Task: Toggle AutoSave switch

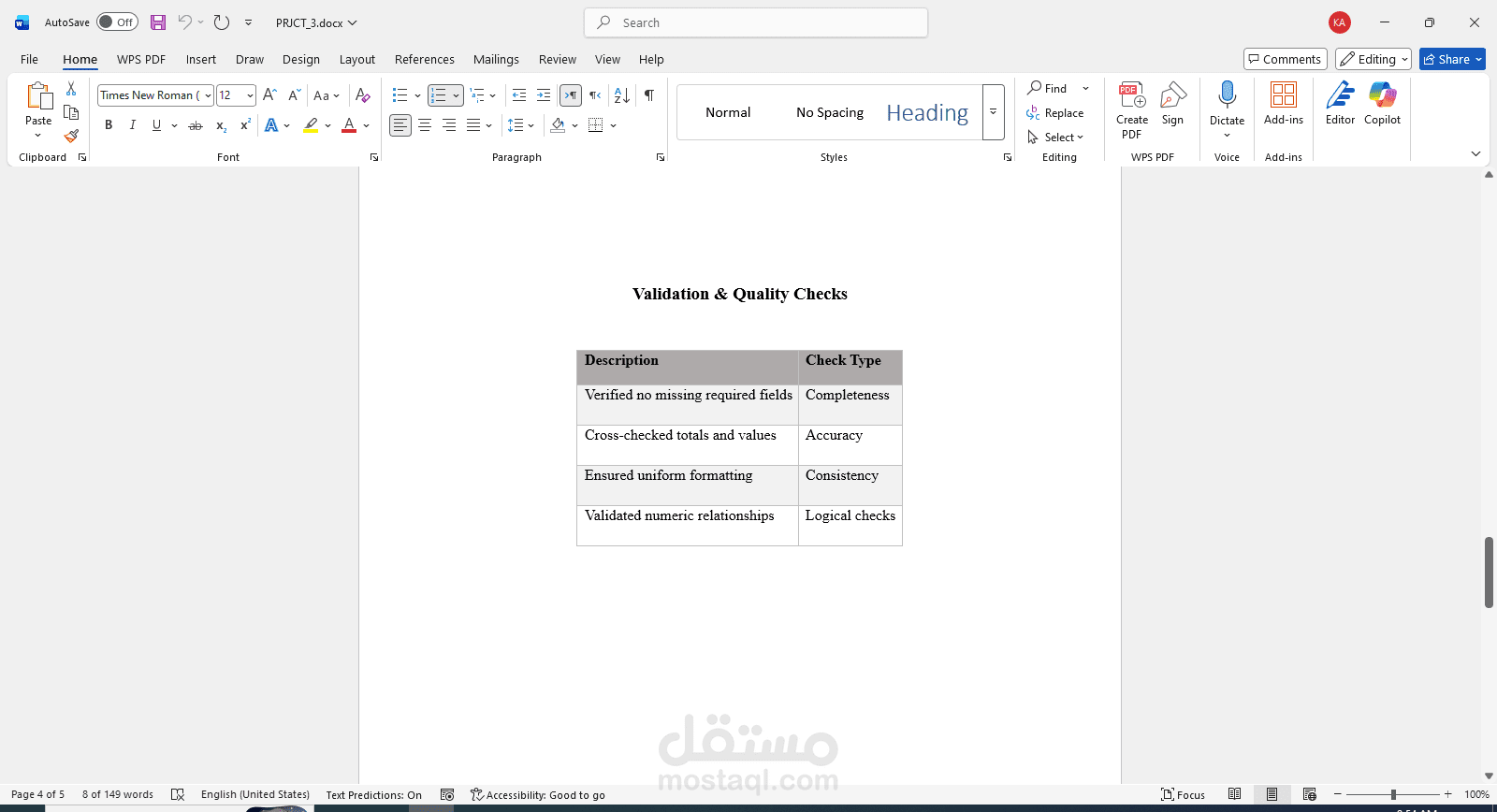Action: click(117, 22)
